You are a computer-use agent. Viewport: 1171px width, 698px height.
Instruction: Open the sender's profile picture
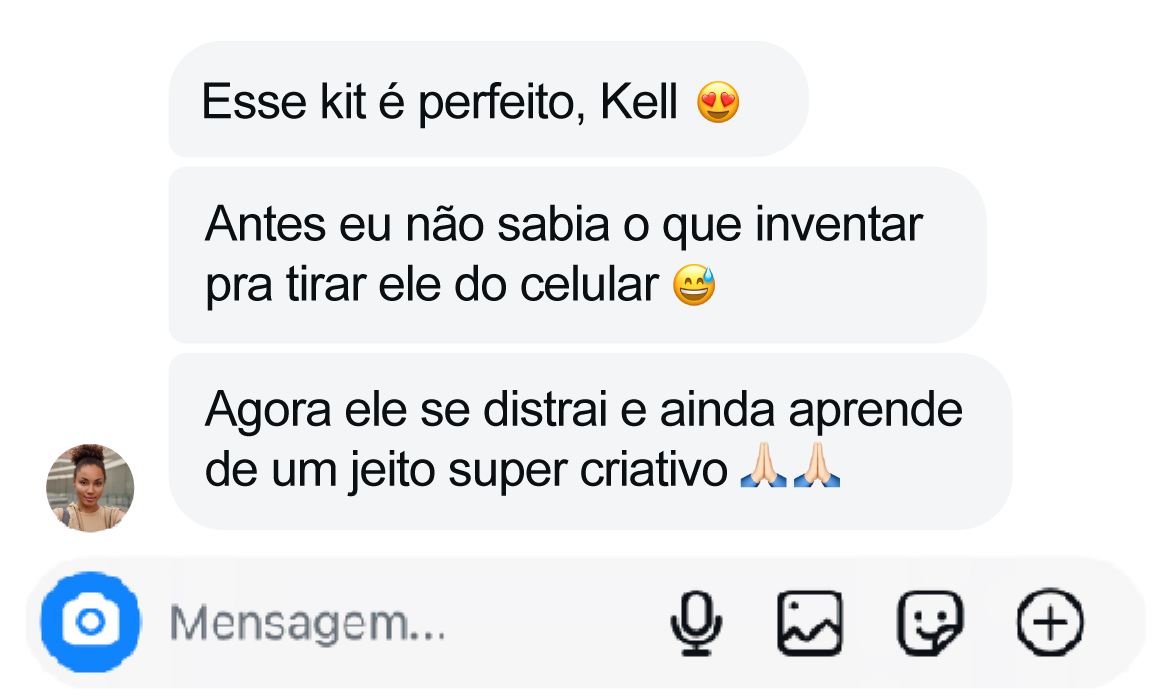click(x=90, y=488)
